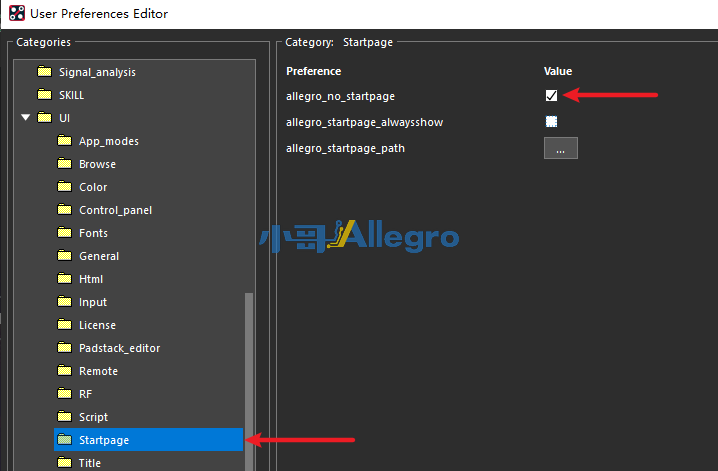
Task: Click the RF folder icon
Action: [65, 394]
